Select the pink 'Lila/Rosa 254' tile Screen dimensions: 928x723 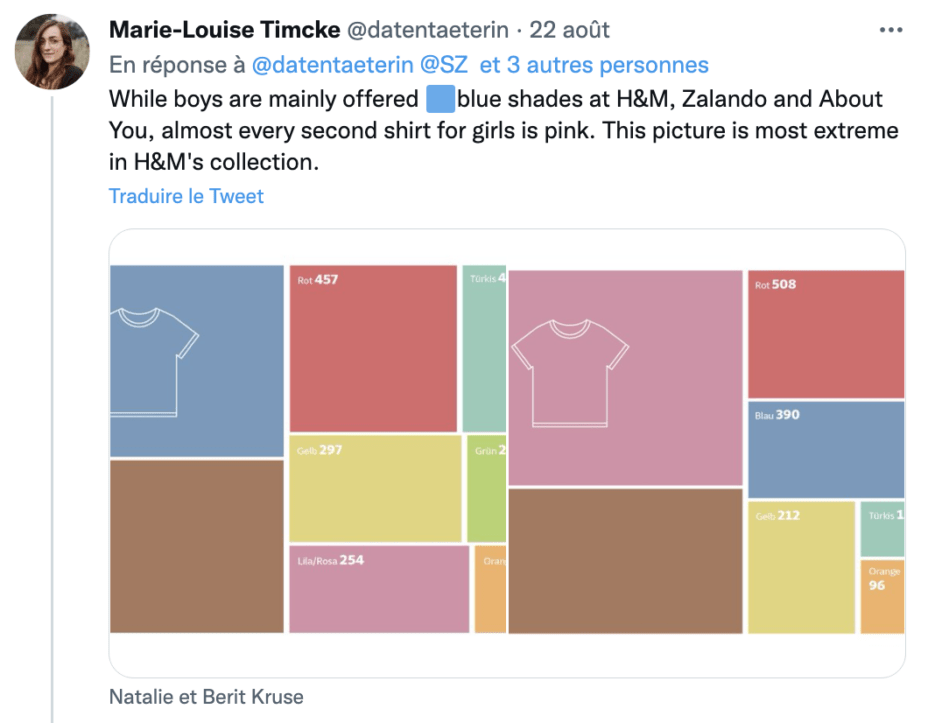379,589
